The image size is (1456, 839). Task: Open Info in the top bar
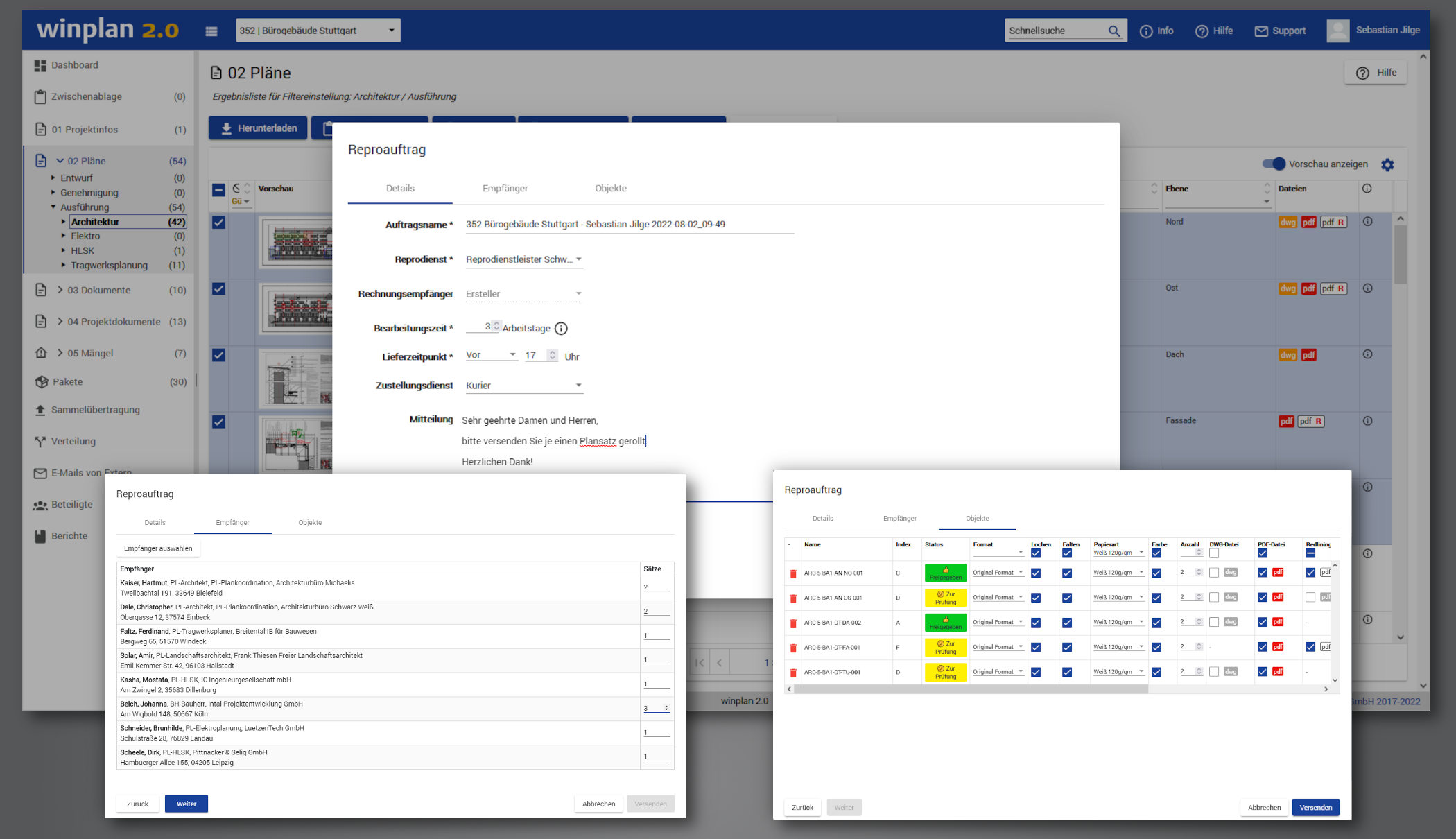1156,31
